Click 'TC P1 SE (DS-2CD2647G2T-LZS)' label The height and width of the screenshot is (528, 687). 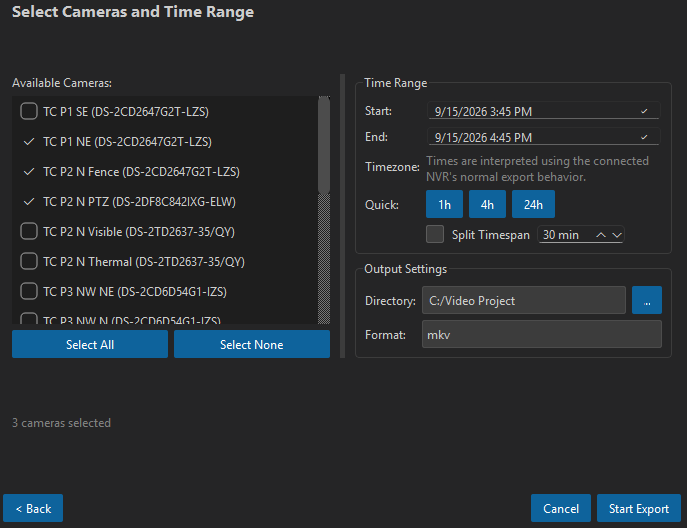(x=126, y=112)
